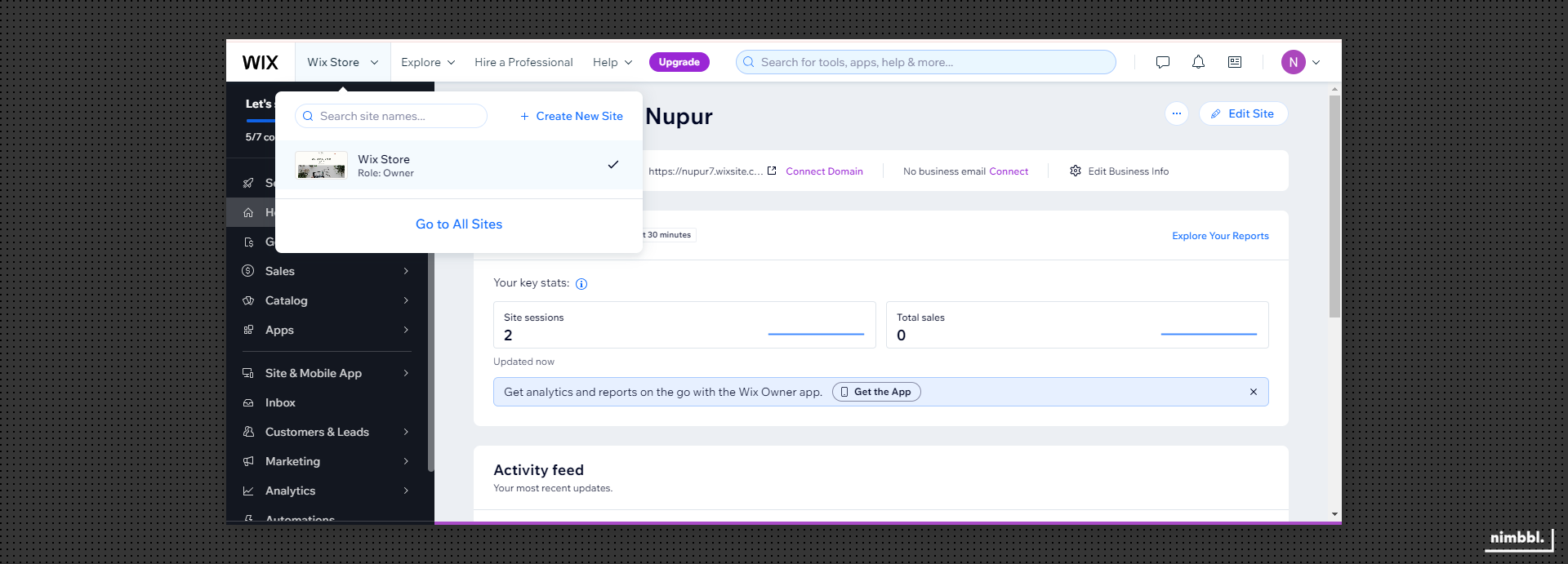Screen dimensions: 1568x564
Task: Open the notifications bell
Action: pyautogui.click(x=1198, y=62)
